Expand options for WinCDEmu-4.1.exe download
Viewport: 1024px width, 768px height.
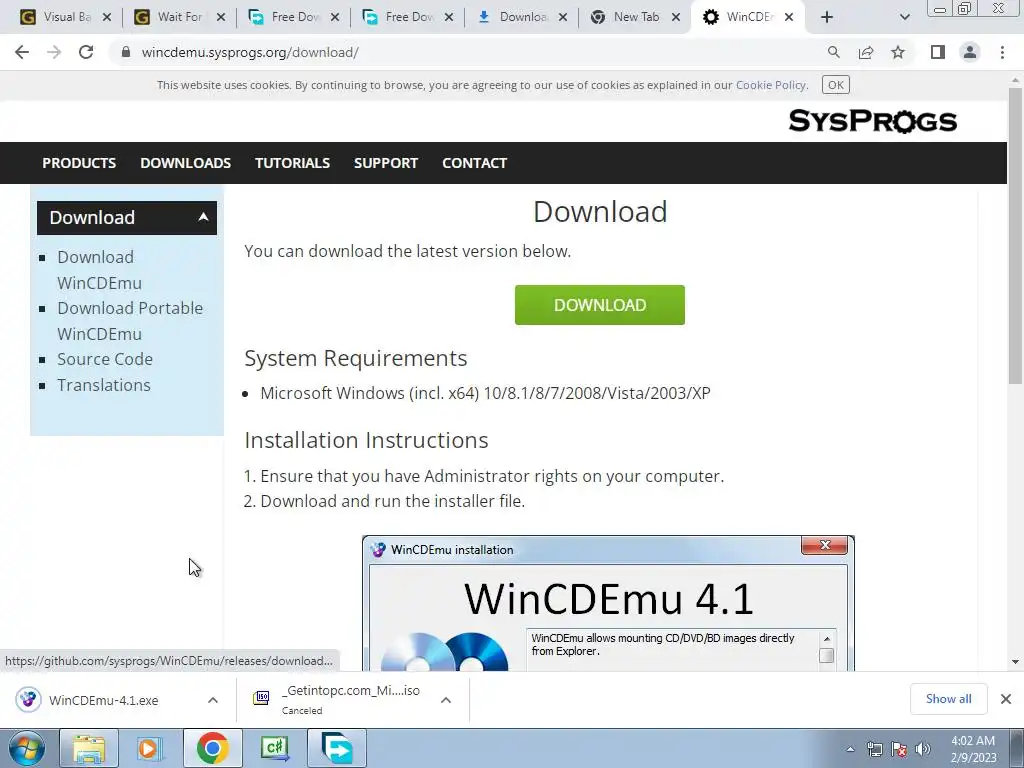(x=213, y=700)
